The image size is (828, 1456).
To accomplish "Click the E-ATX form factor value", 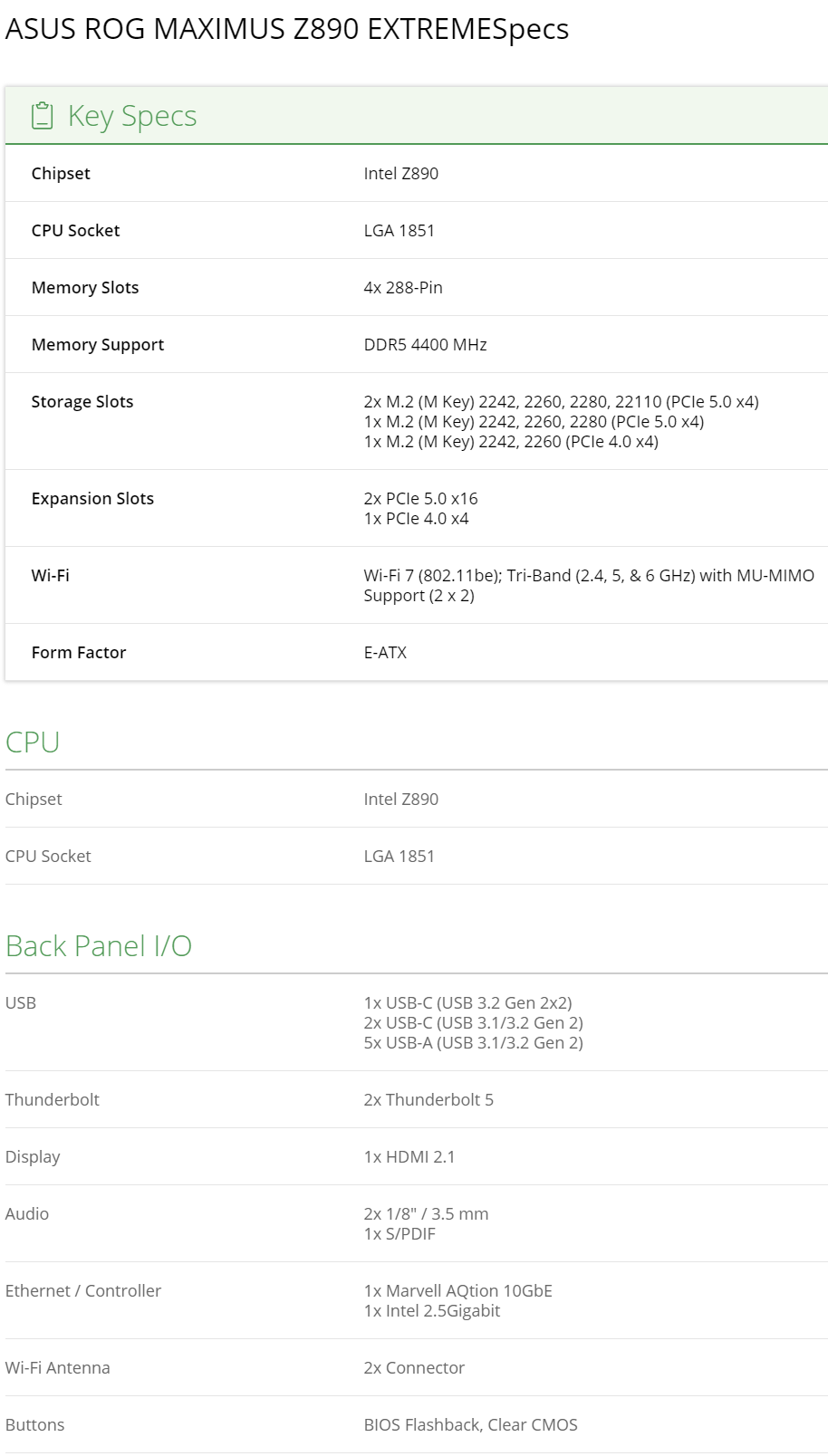I will pyautogui.click(x=385, y=652).
